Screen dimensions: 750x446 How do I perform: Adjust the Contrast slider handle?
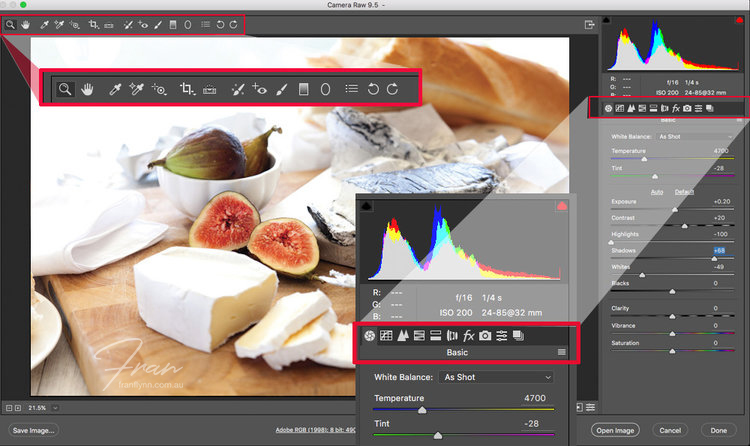tap(684, 226)
